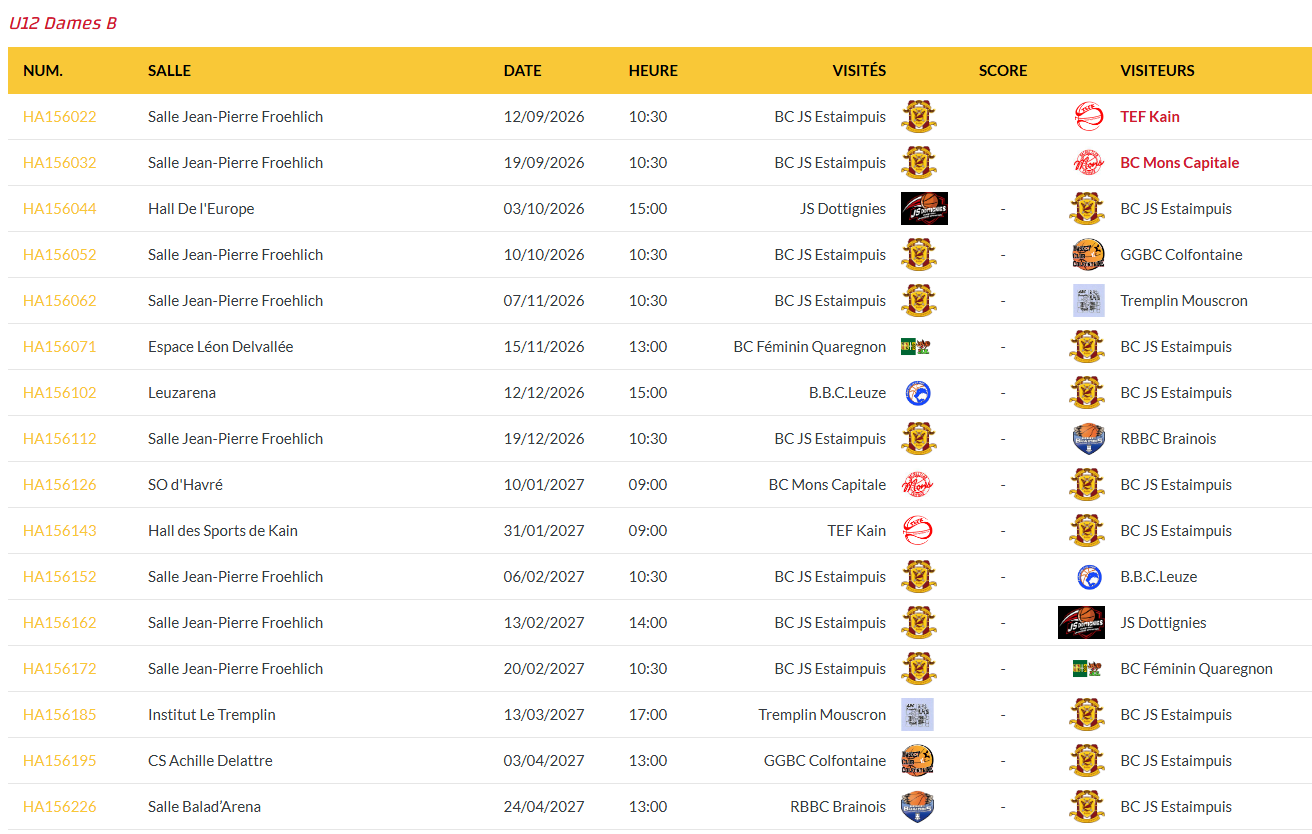This screenshot has height=834, width=1312.
Task: Click JS Dottignies logo in row HA156044
Action: pyautogui.click(x=924, y=209)
